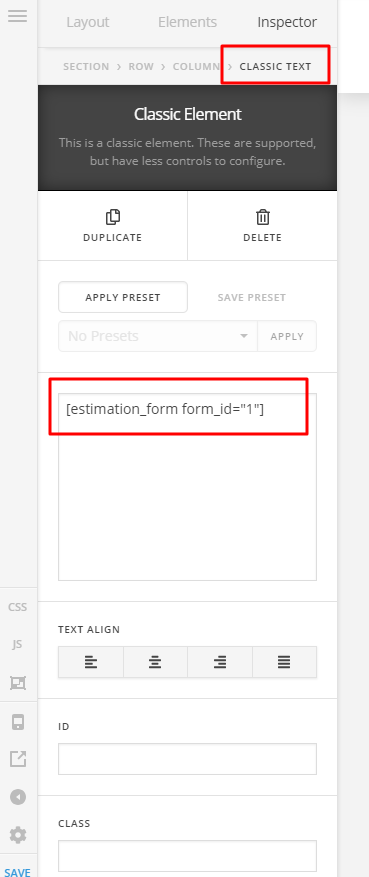Go to Column in the breadcrumb
The height and width of the screenshot is (877, 369).
[196, 67]
